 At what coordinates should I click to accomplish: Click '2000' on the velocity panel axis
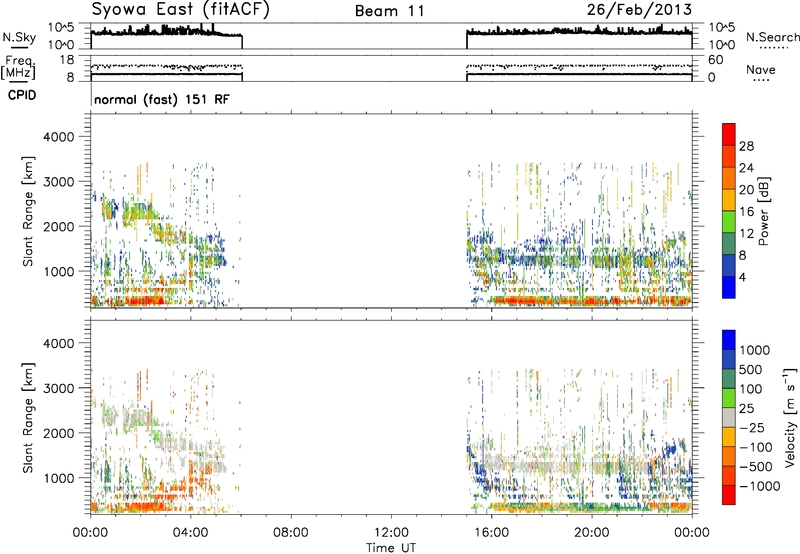58,433
